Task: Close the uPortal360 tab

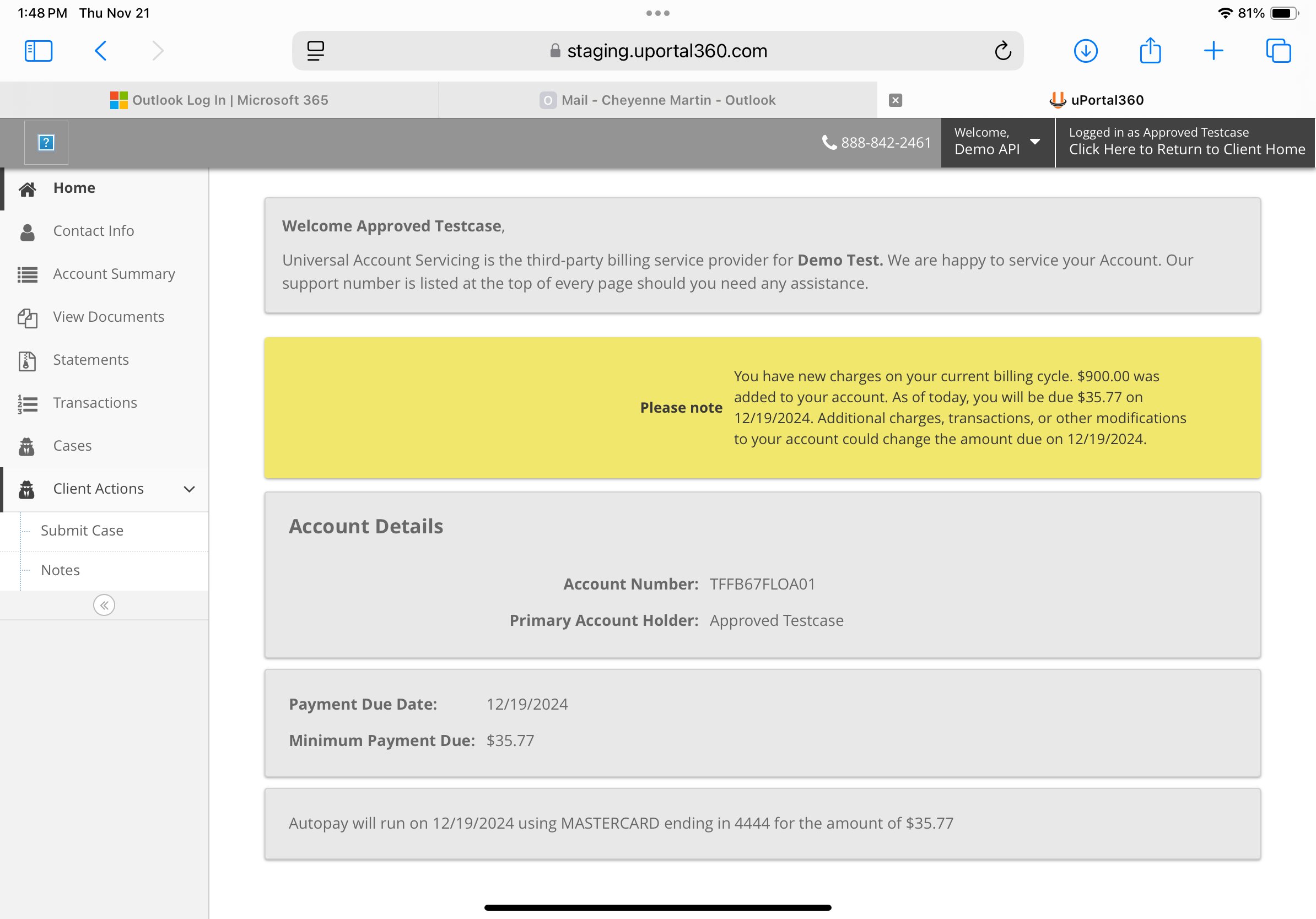Action: (x=896, y=100)
